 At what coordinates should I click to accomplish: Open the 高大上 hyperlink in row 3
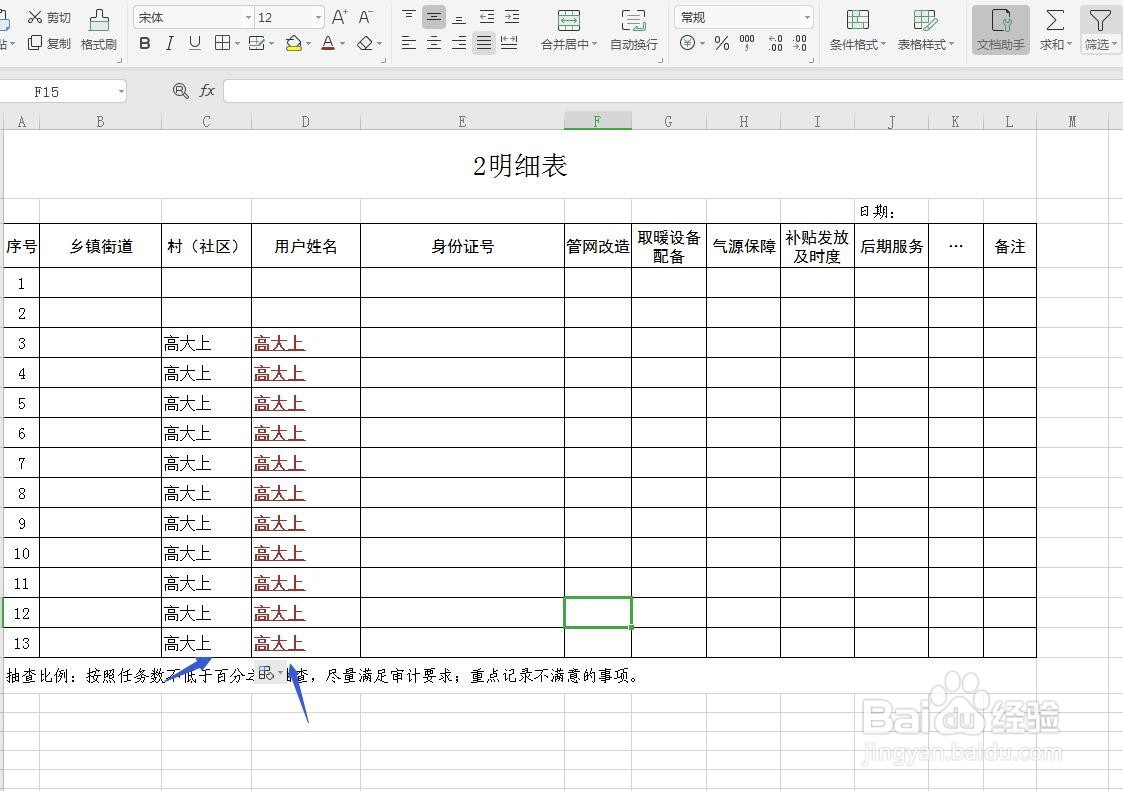point(279,343)
